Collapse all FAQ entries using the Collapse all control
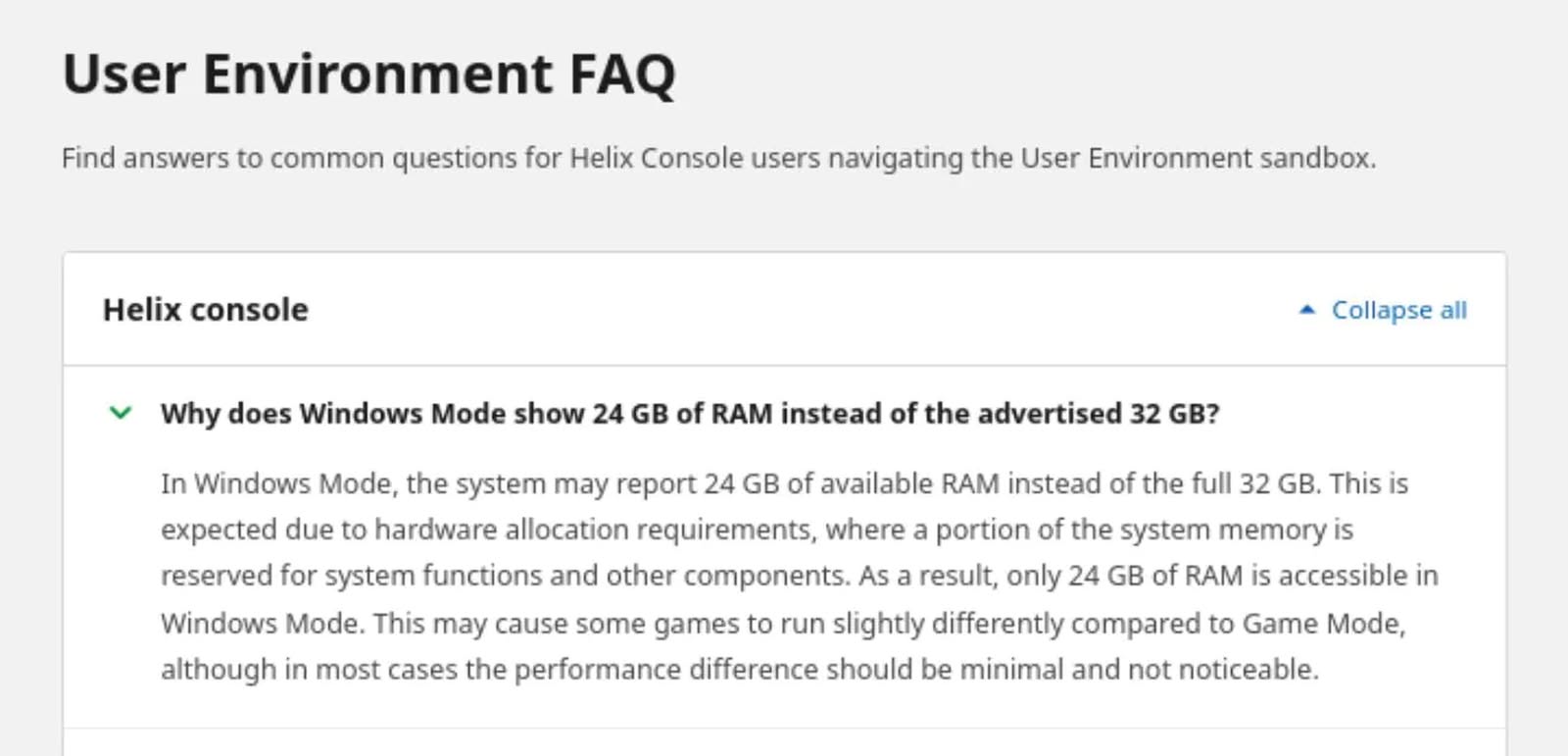This screenshot has width=1568, height=756. coord(1397,310)
